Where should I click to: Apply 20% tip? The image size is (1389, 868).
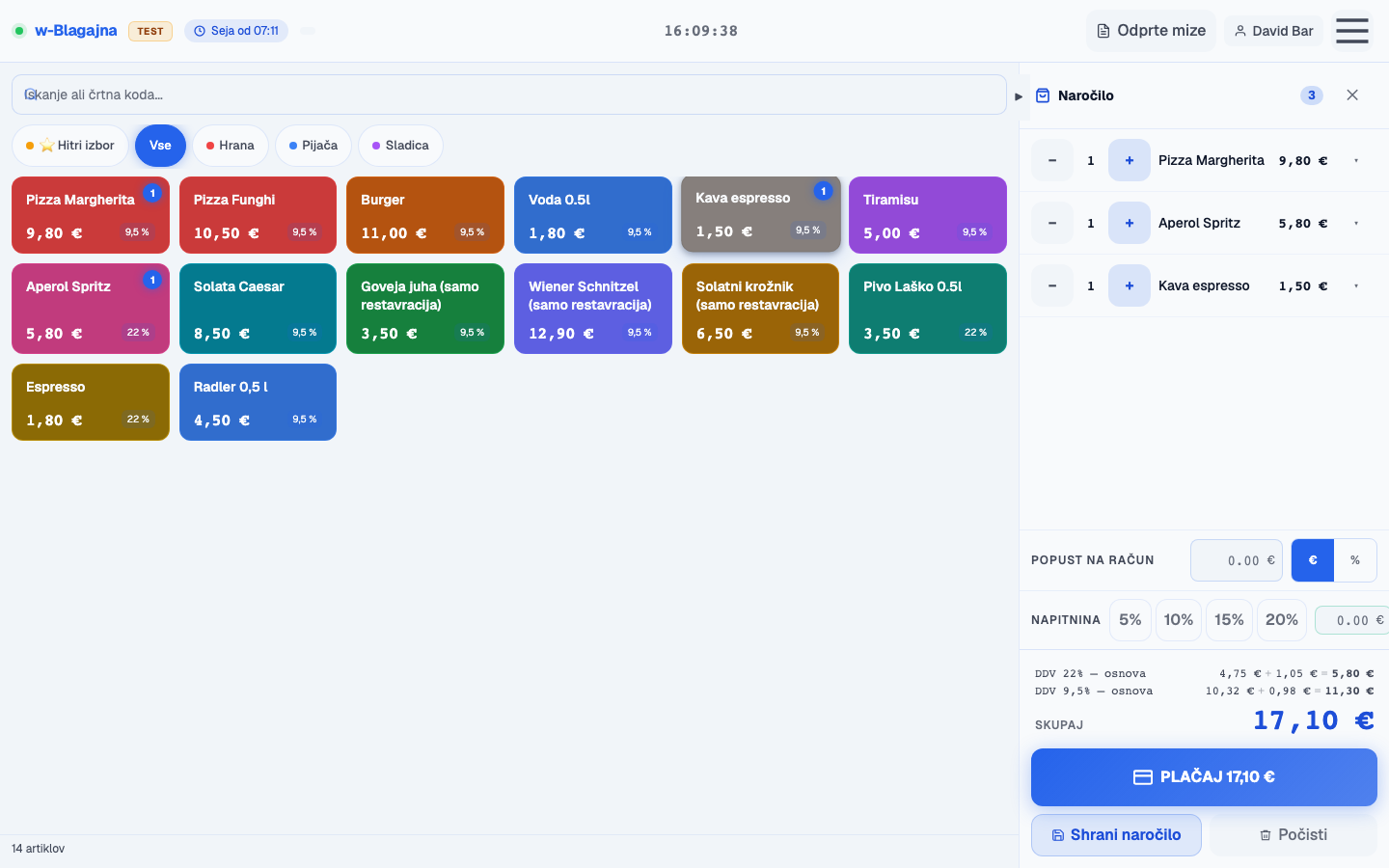pos(1282,620)
